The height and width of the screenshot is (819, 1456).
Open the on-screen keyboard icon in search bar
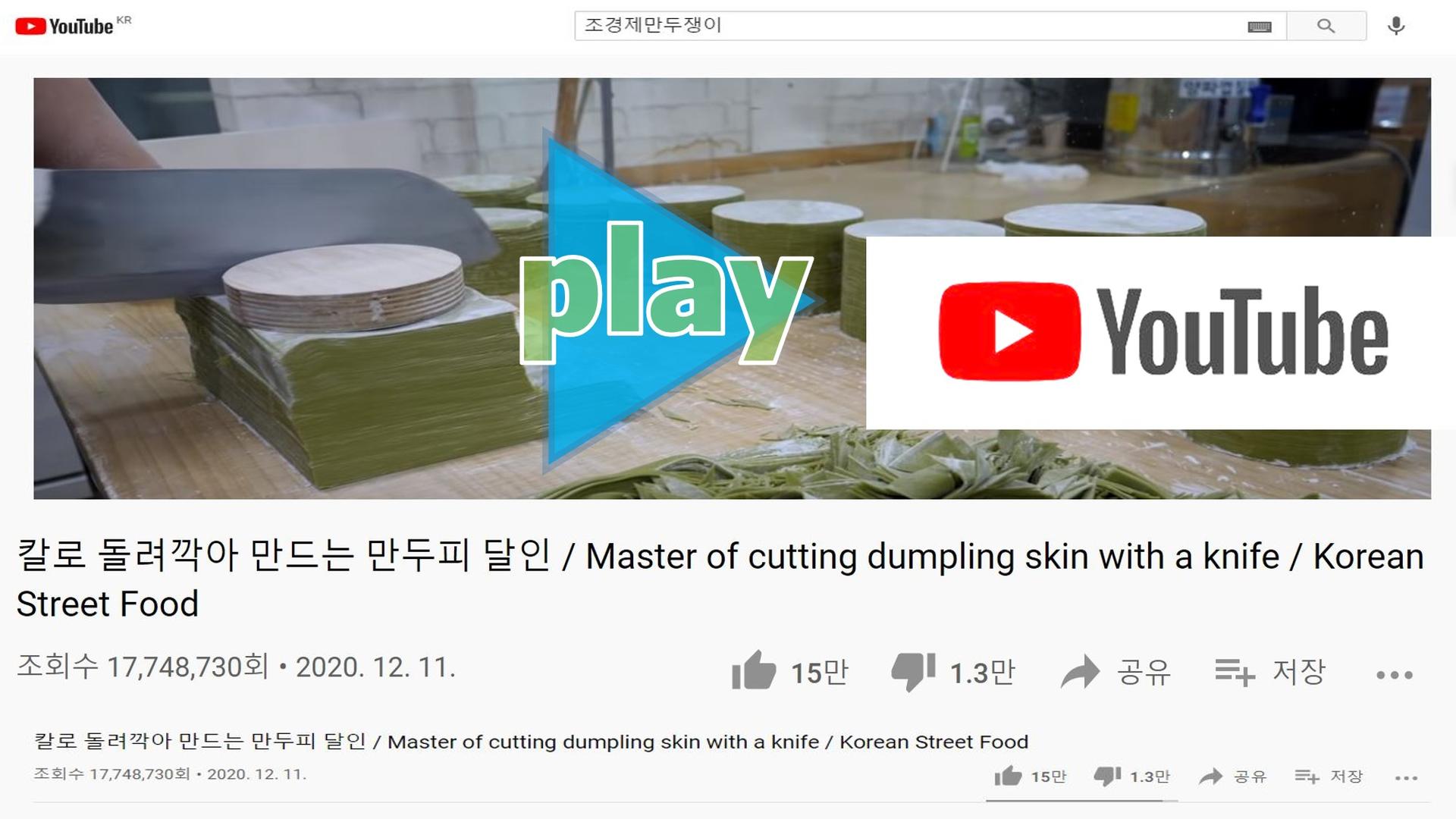[x=1260, y=27]
